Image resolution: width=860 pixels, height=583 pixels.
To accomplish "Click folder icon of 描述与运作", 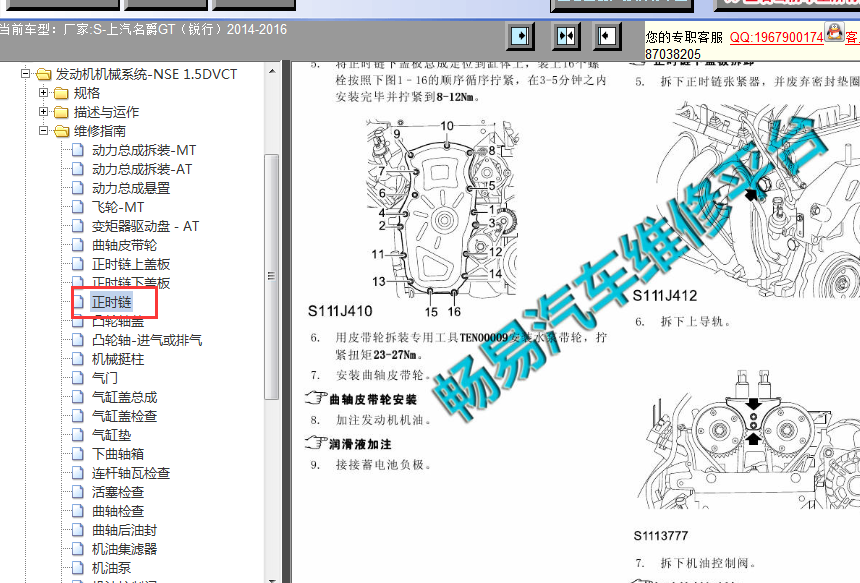I will tap(61, 112).
